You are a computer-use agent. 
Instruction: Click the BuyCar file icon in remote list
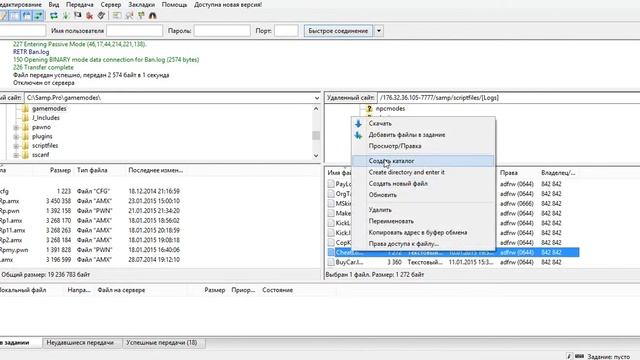tap(331, 262)
